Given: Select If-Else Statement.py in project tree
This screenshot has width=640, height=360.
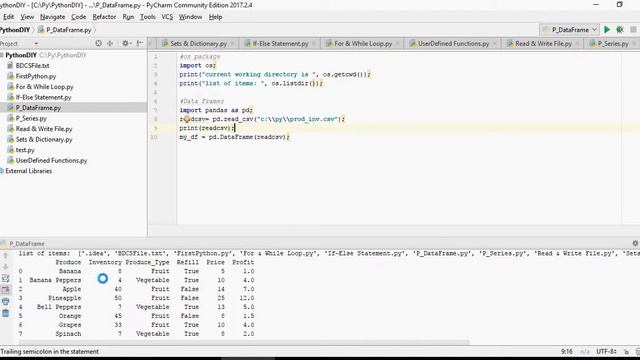Looking at the screenshot, I should click(x=43, y=97).
